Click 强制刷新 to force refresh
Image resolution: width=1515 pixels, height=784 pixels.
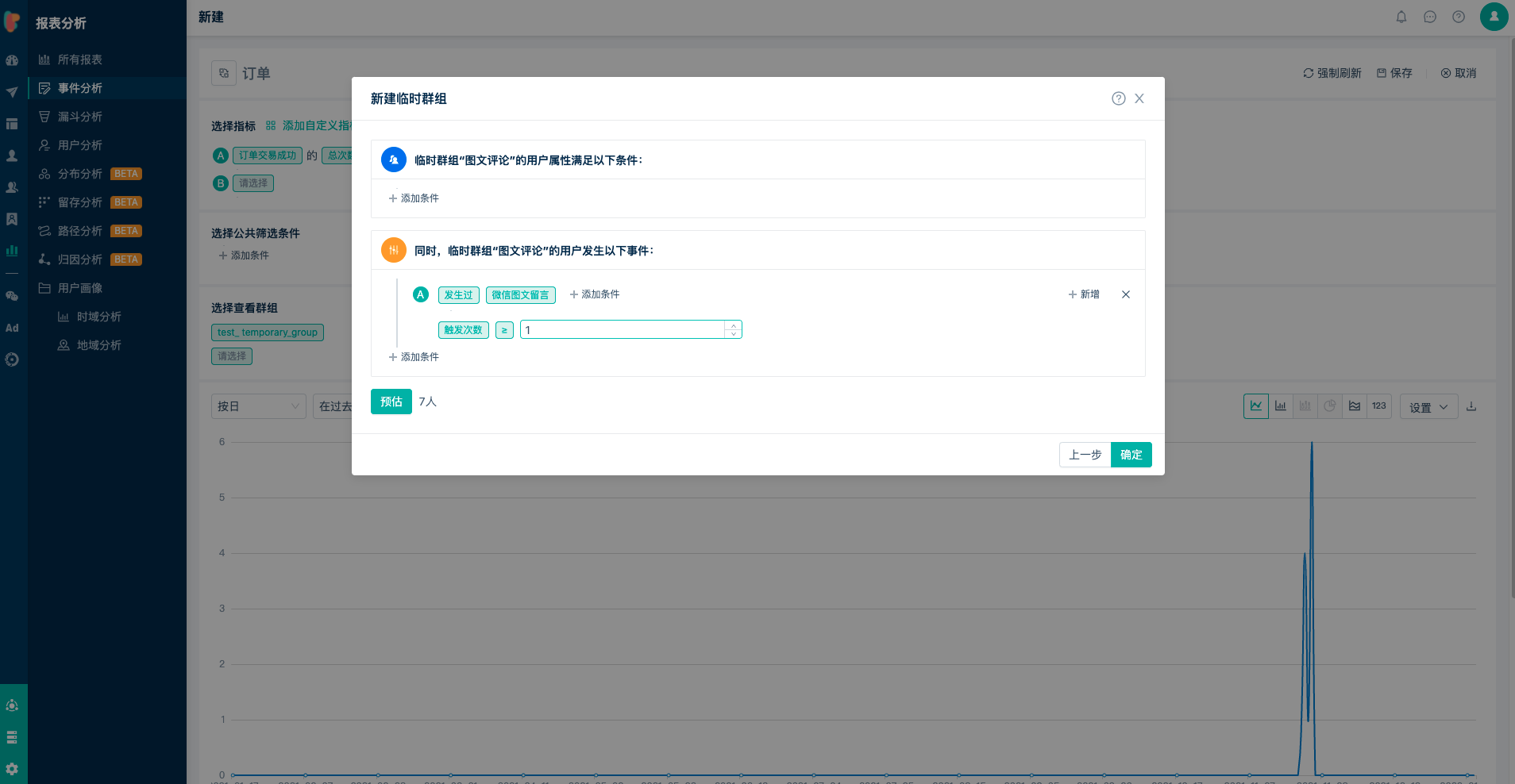click(x=1332, y=73)
